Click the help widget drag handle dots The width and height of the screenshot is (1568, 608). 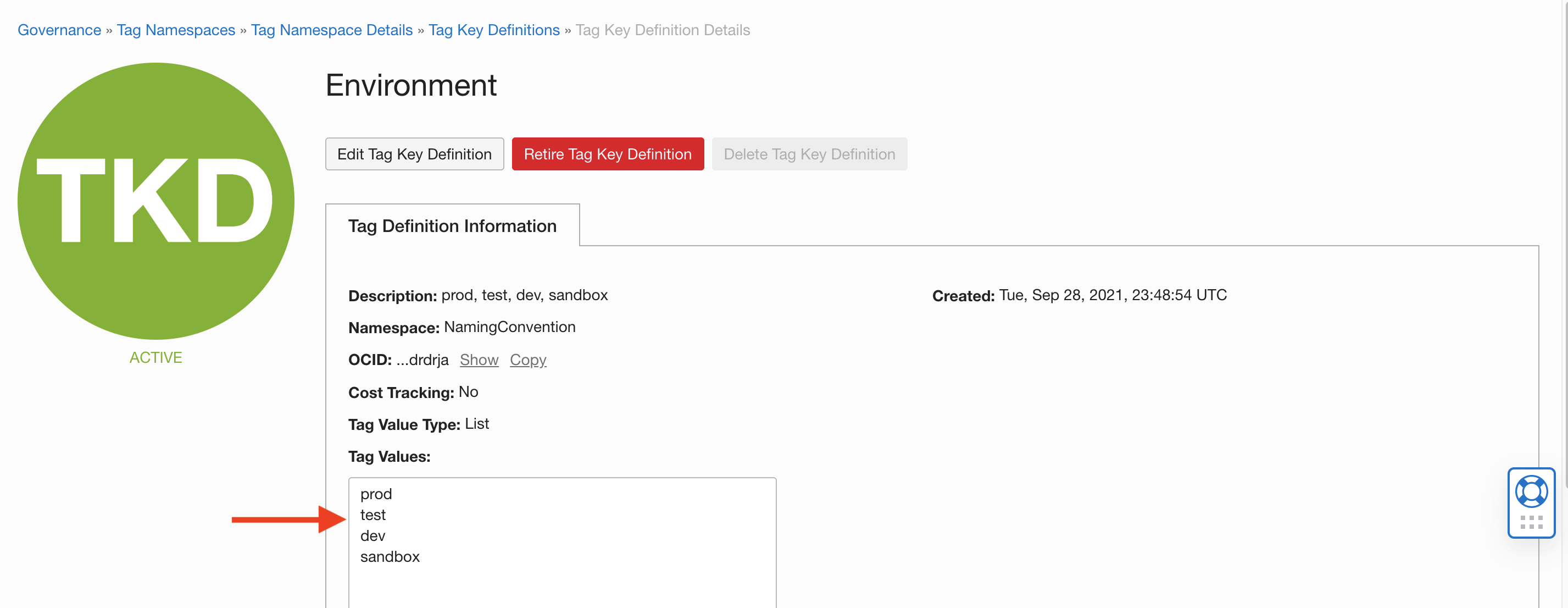pyautogui.click(x=1531, y=522)
